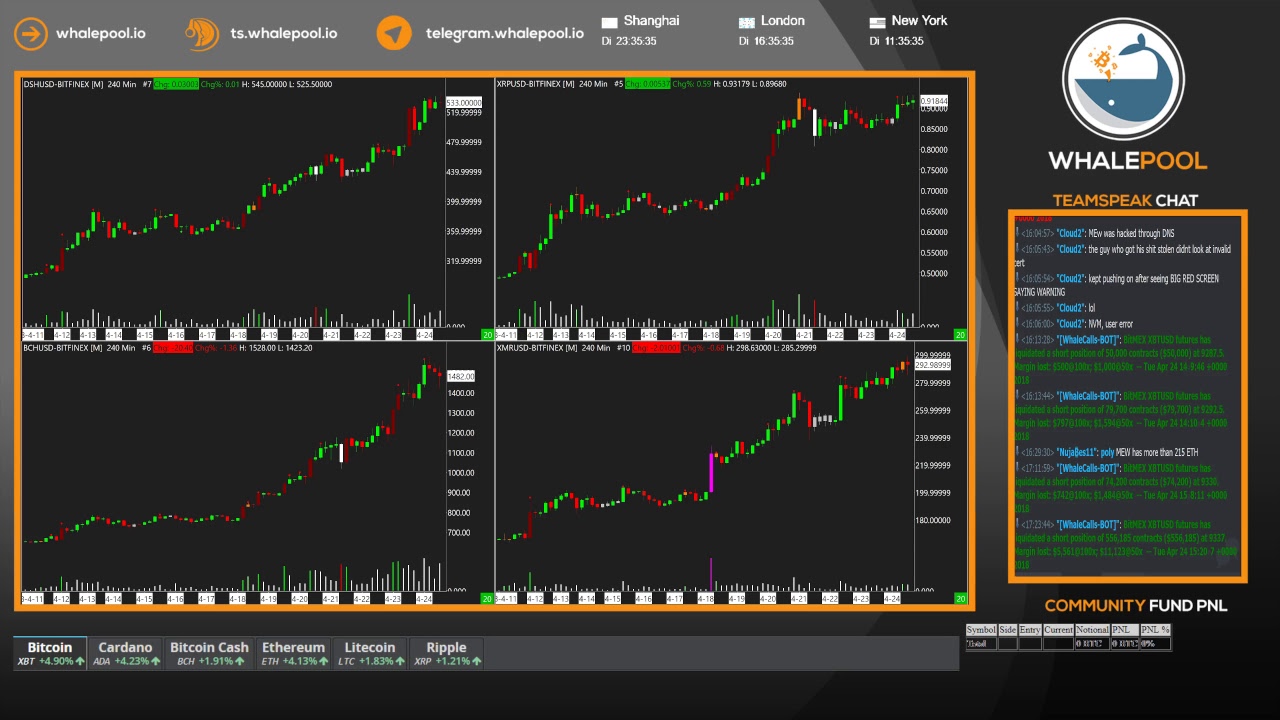Click the London flag icon
The image size is (1280, 720).
pos(746,22)
